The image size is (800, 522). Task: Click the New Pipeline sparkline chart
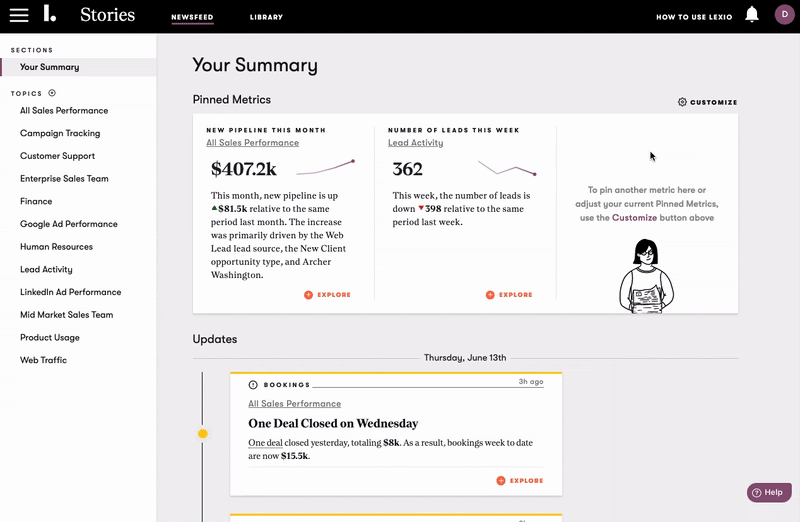click(326, 167)
